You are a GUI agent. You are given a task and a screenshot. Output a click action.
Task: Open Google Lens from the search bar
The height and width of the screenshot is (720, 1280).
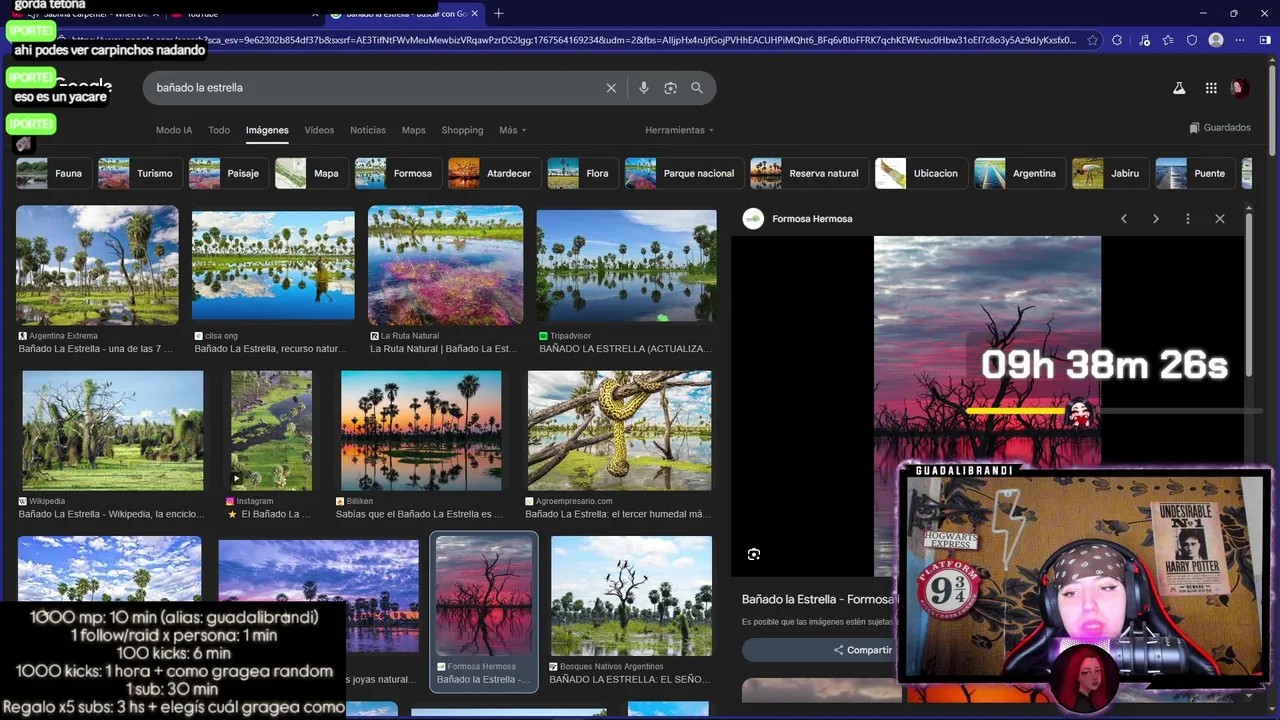(670, 88)
